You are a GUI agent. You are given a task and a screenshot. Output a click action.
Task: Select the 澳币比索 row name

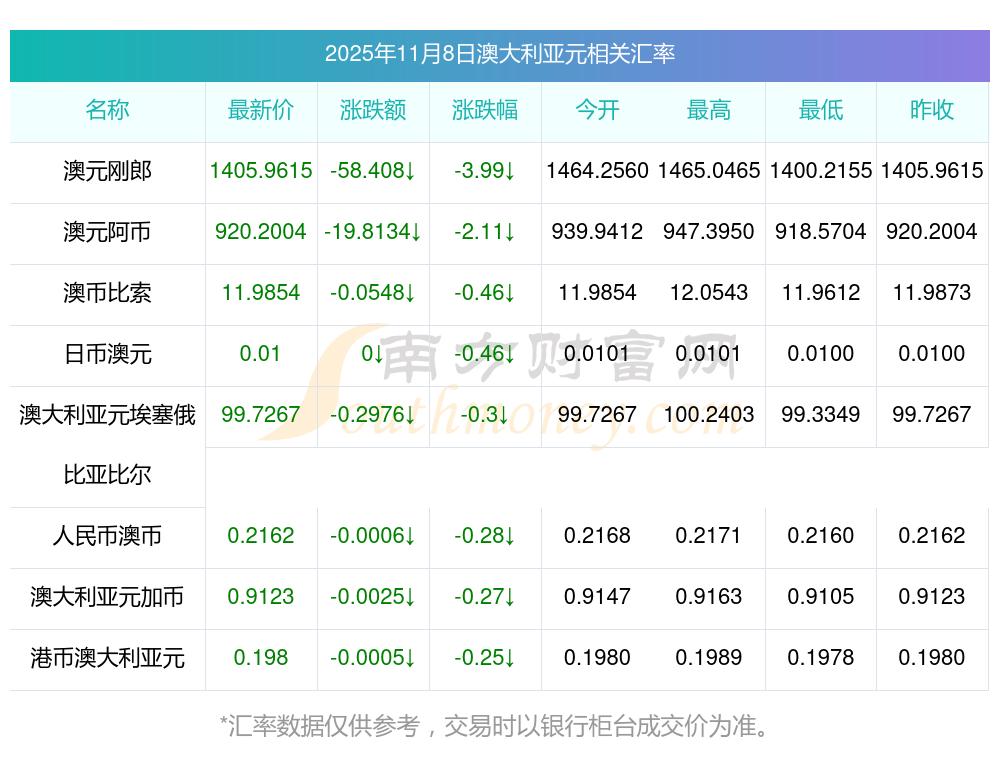point(107,293)
